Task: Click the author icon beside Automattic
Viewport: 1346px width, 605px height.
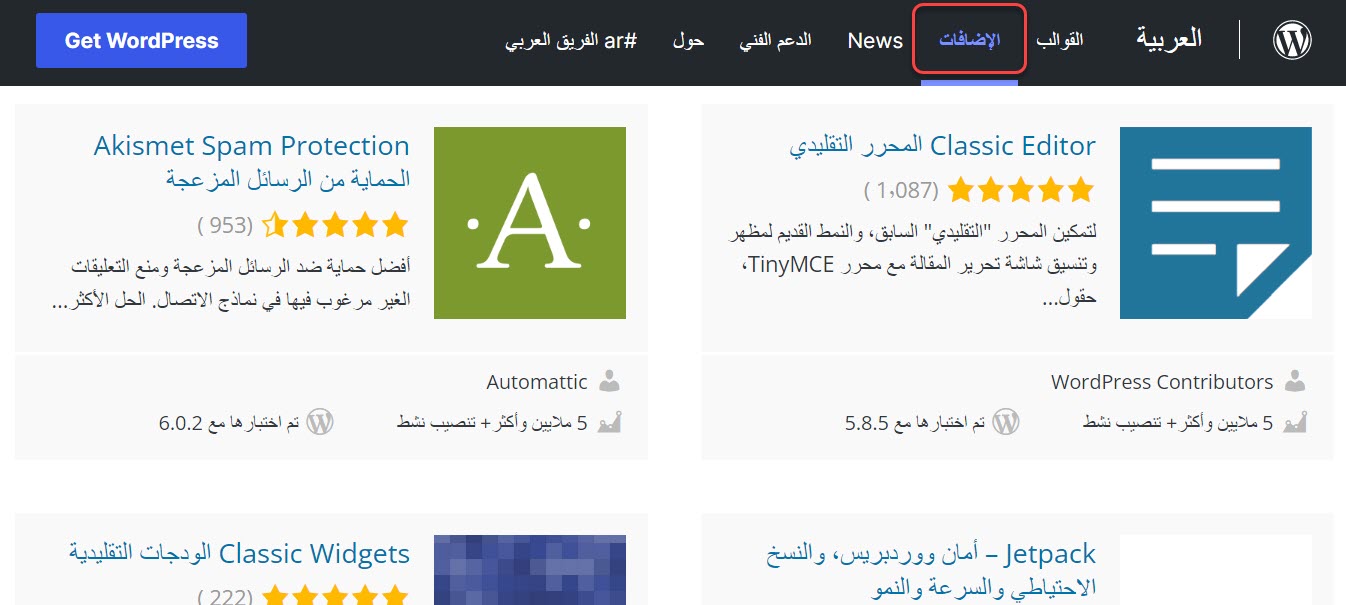Action: (x=609, y=381)
